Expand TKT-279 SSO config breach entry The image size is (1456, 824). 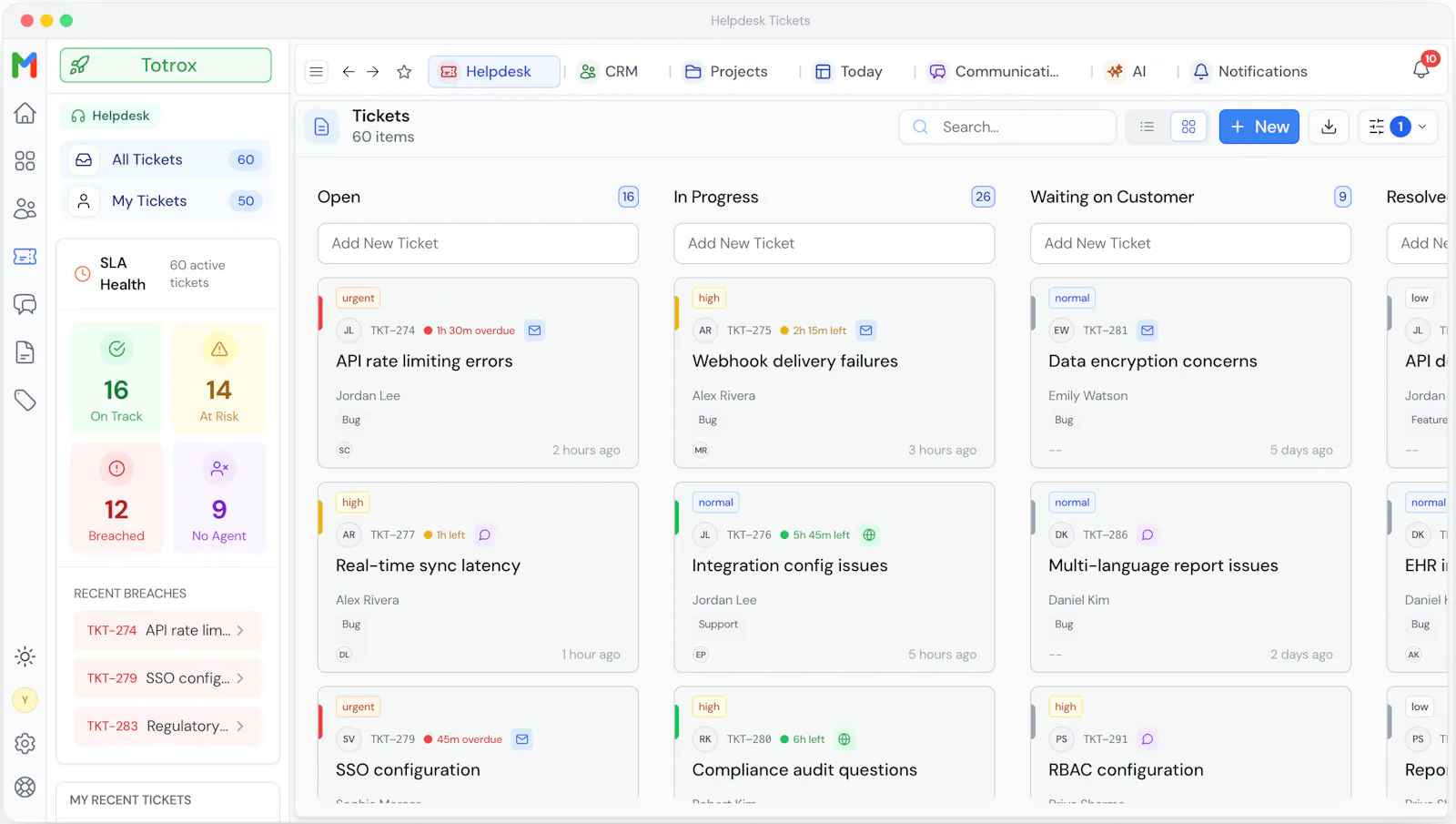167,678
